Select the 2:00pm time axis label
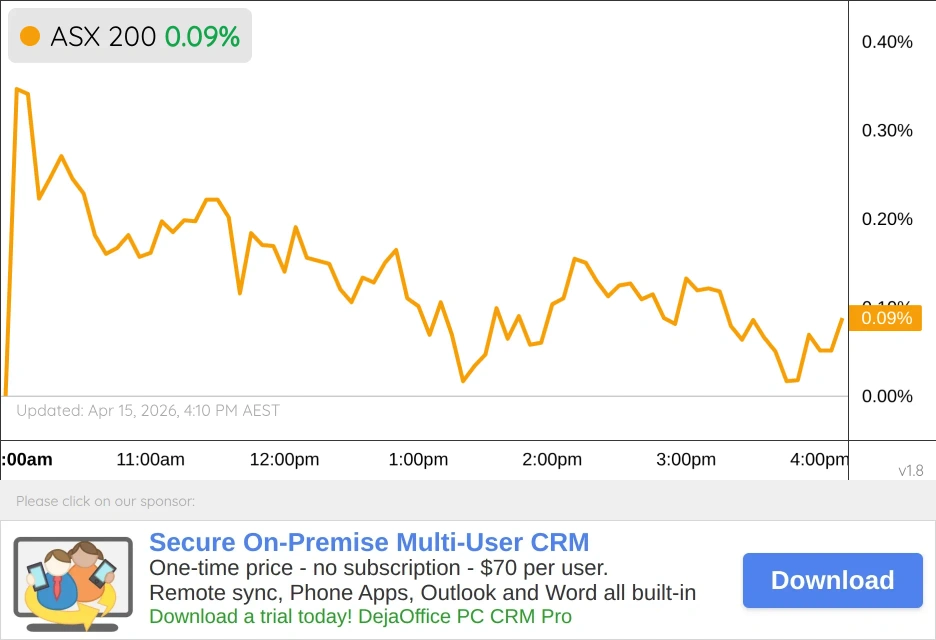 pos(551,460)
